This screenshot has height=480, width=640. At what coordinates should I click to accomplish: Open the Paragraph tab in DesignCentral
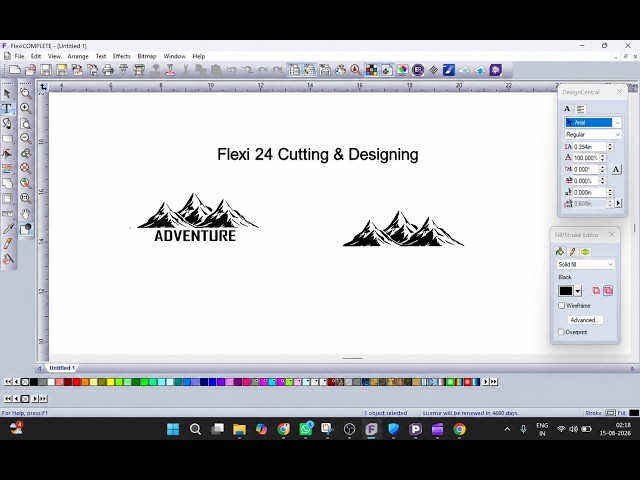pos(580,109)
